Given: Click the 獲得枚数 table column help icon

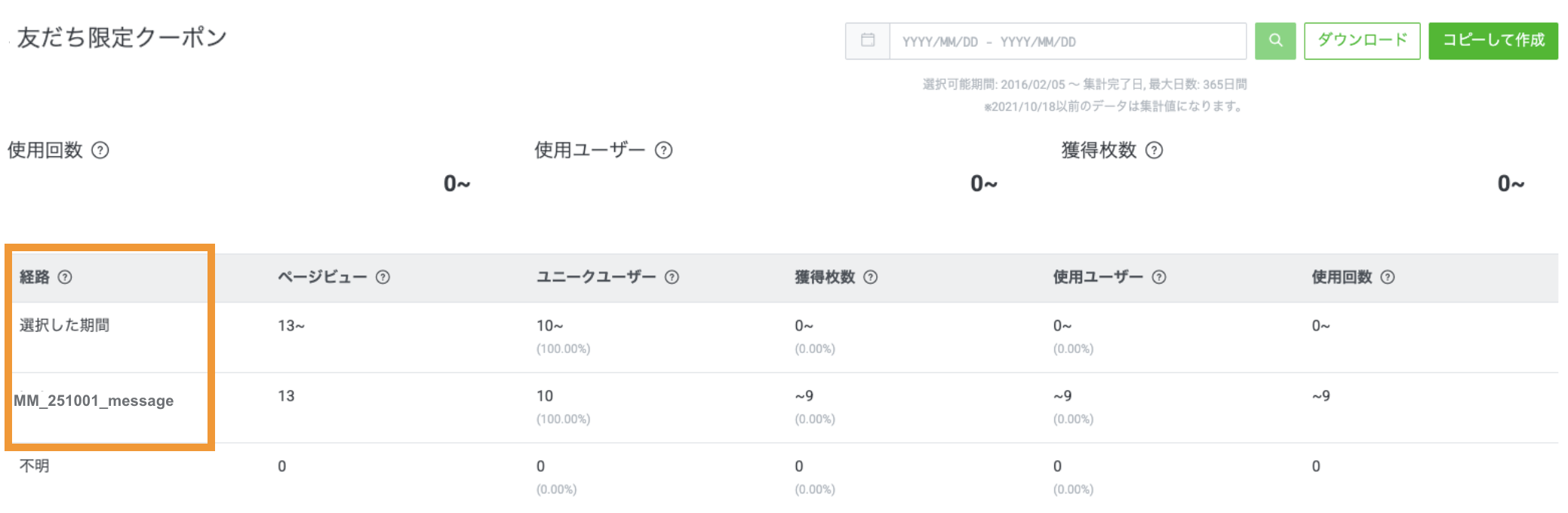Looking at the screenshot, I should point(872,277).
